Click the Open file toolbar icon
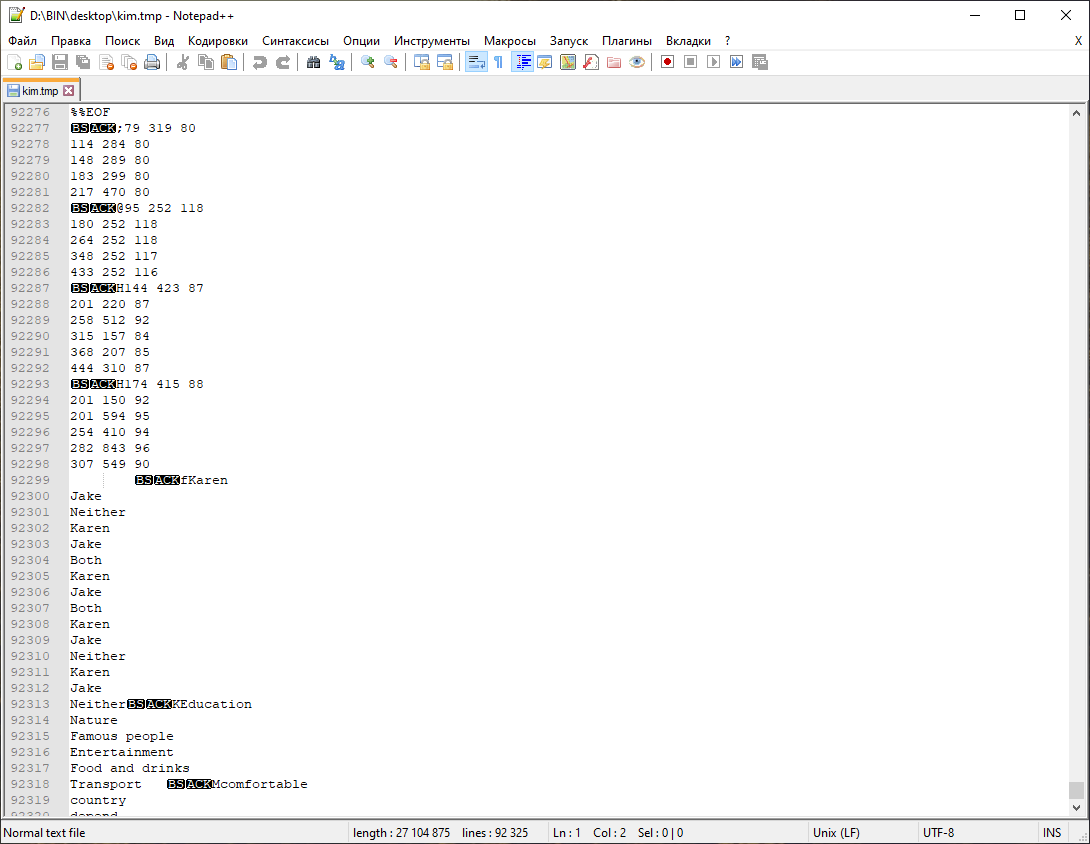 coord(37,63)
